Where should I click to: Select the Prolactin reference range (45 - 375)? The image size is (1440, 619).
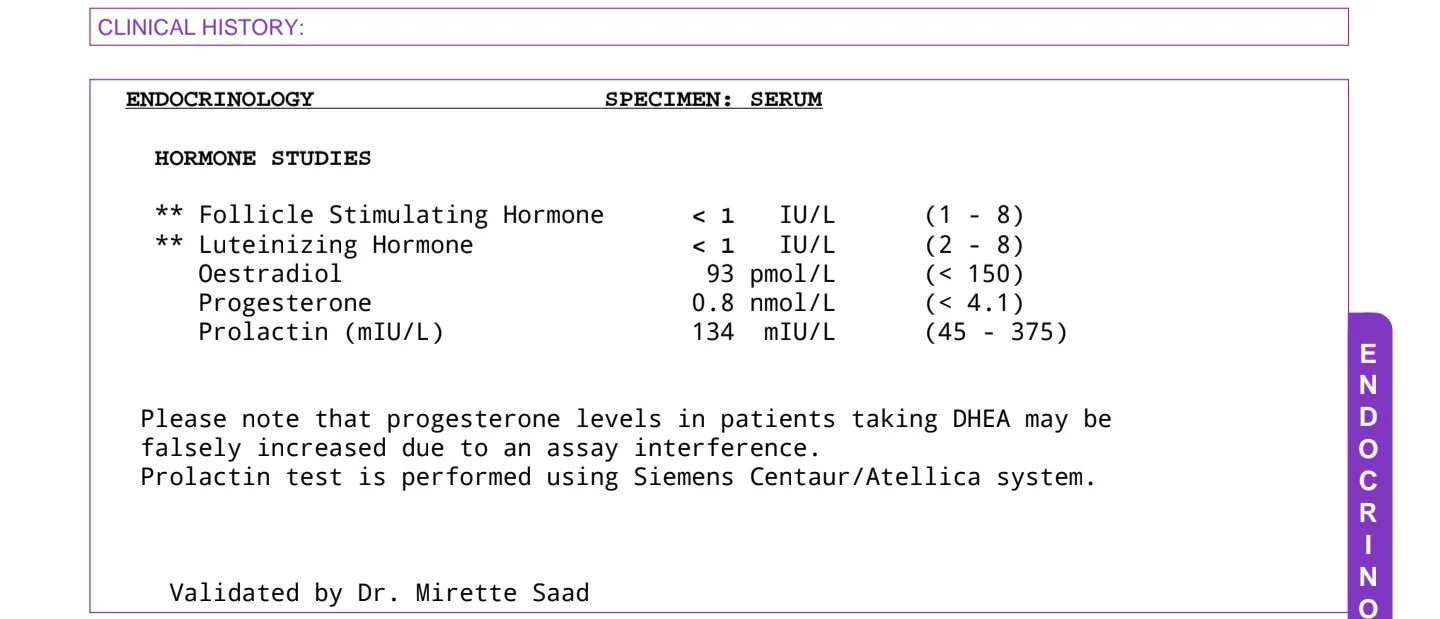click(x=996, y=332)
